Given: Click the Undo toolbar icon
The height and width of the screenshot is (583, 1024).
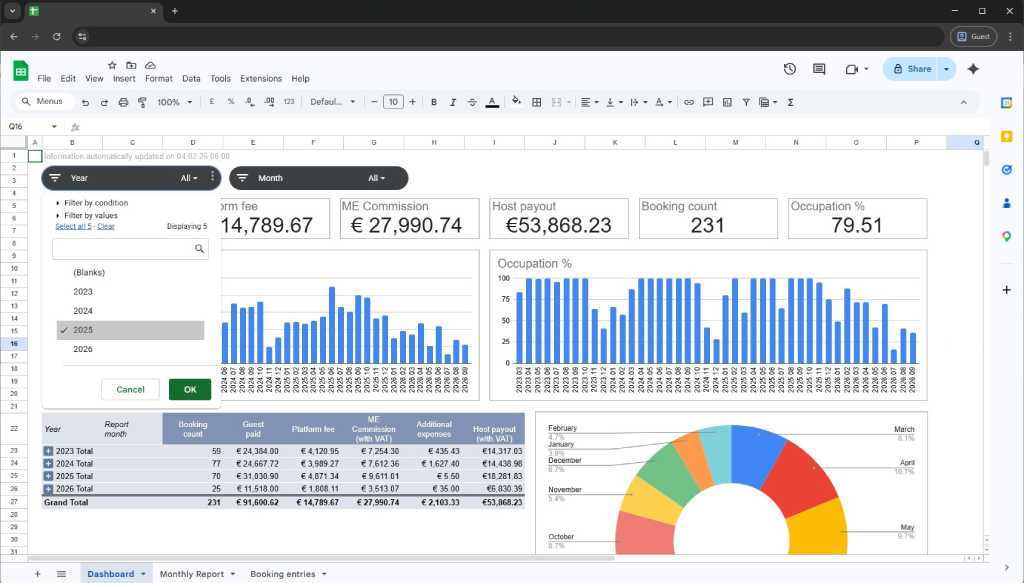Looking at the screenshot, I should 85,102.
